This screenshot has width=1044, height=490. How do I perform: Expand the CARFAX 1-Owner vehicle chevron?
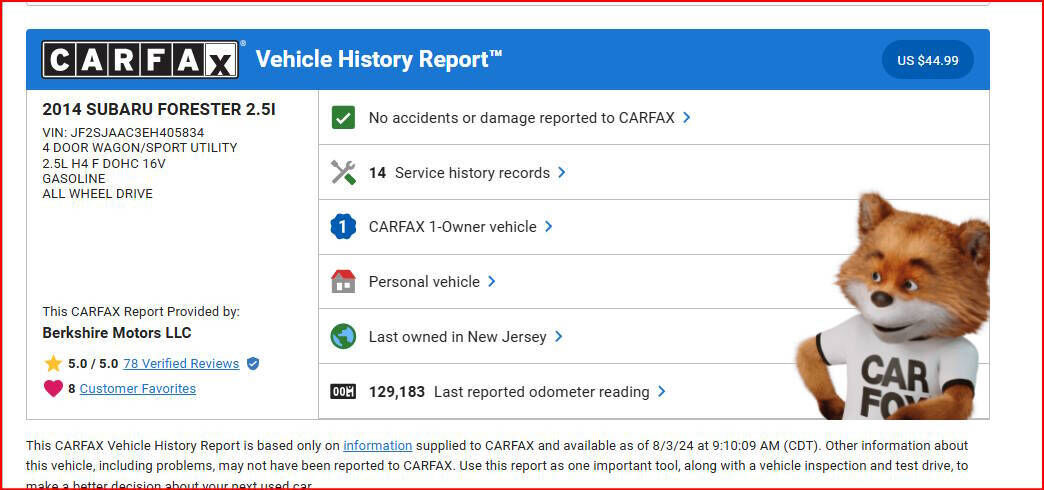pyautogui.click(x=549, y=227)
